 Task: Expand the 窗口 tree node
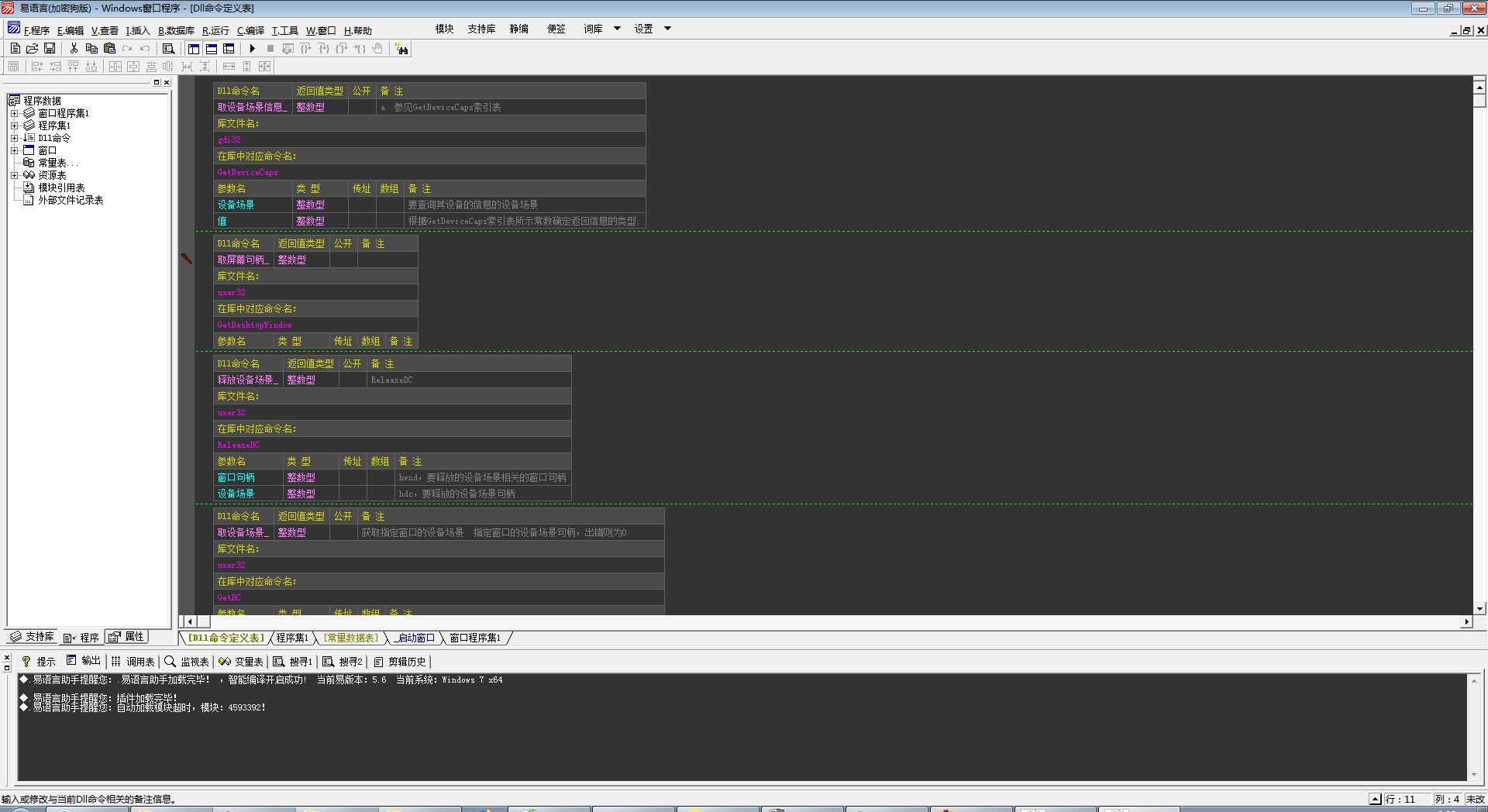14,150
